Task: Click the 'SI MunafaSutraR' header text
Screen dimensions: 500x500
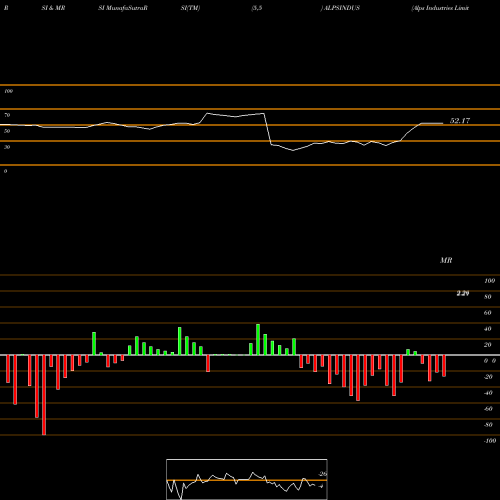Action: tap(123, 8)
